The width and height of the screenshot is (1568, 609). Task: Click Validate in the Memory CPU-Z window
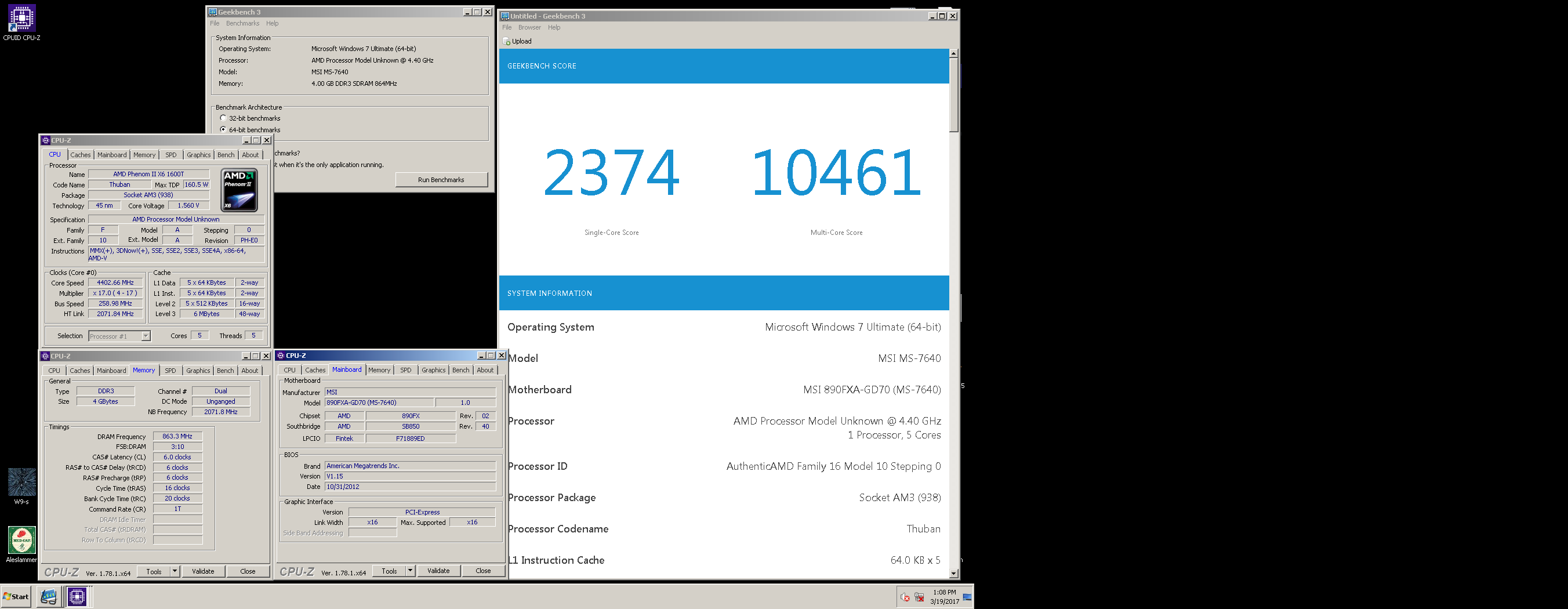pos(204,571)
